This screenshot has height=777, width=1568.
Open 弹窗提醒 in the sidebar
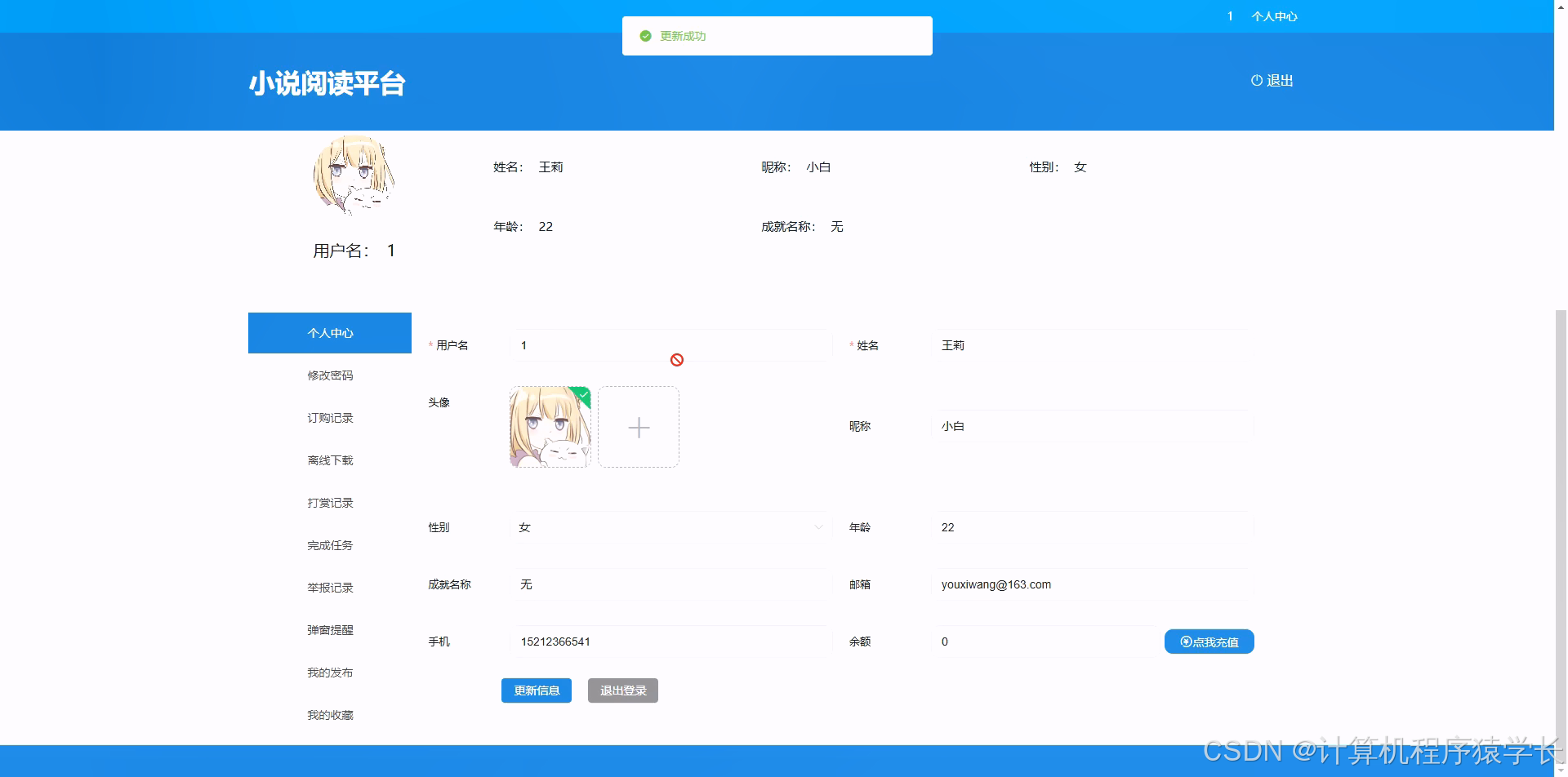330,630
